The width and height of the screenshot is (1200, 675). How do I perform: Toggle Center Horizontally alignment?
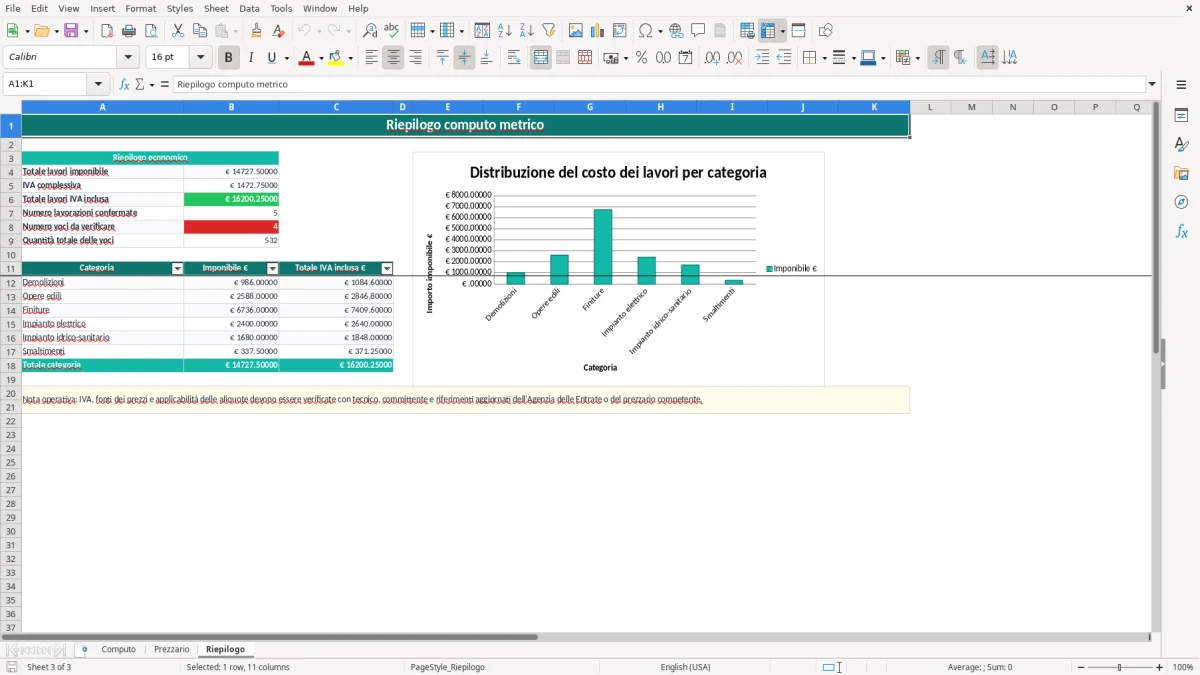click(x=393, y=58)
